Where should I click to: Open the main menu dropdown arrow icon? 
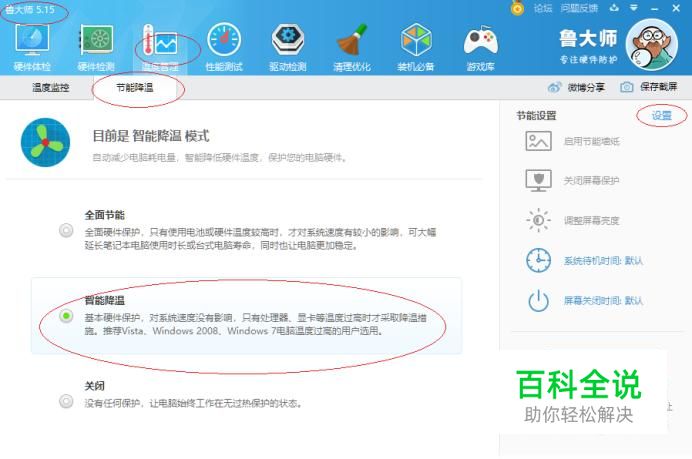(x=634, y=8)
